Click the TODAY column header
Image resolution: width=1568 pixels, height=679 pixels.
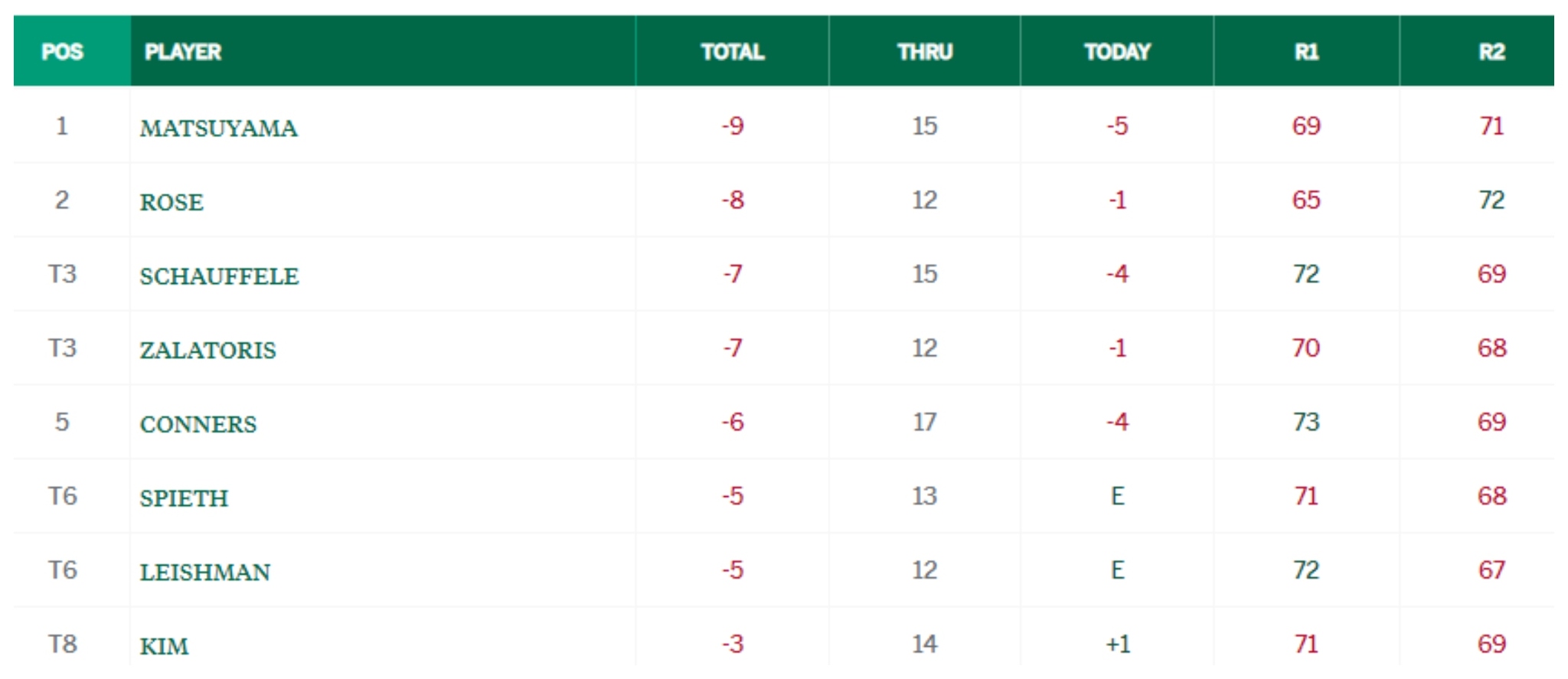[1117, 51]
